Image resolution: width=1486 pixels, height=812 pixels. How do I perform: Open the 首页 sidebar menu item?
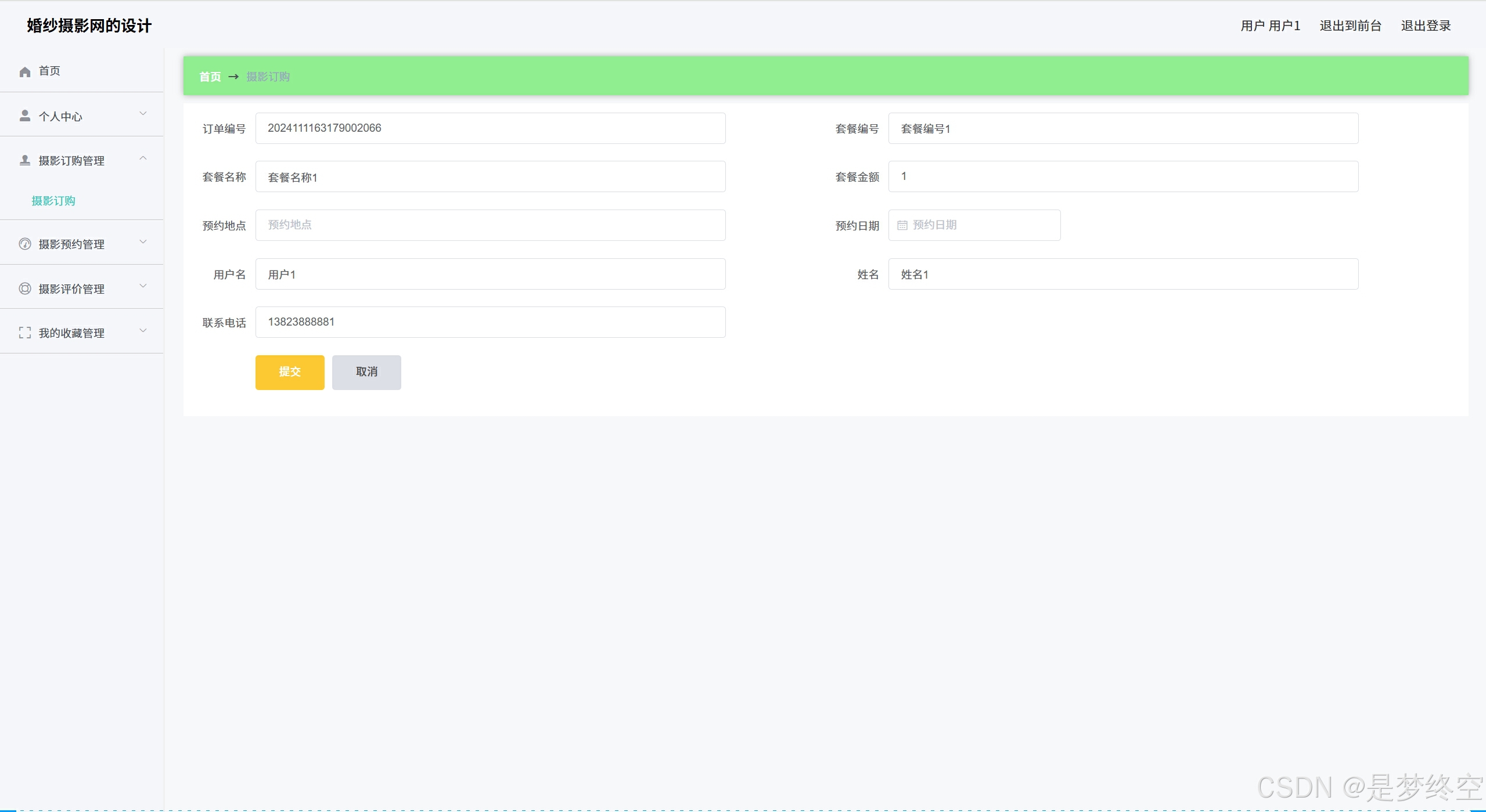(x=49, y=71)
